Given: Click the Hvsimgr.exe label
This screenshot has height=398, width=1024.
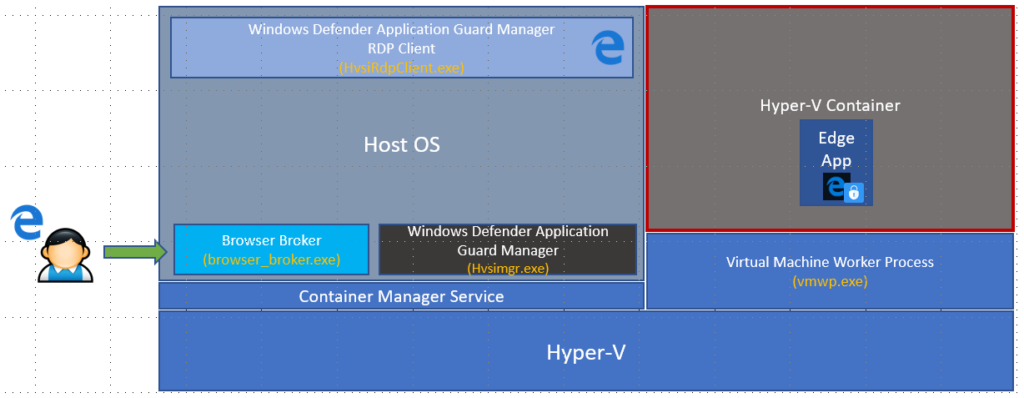Looking at the screenshot, I should 507,268.
